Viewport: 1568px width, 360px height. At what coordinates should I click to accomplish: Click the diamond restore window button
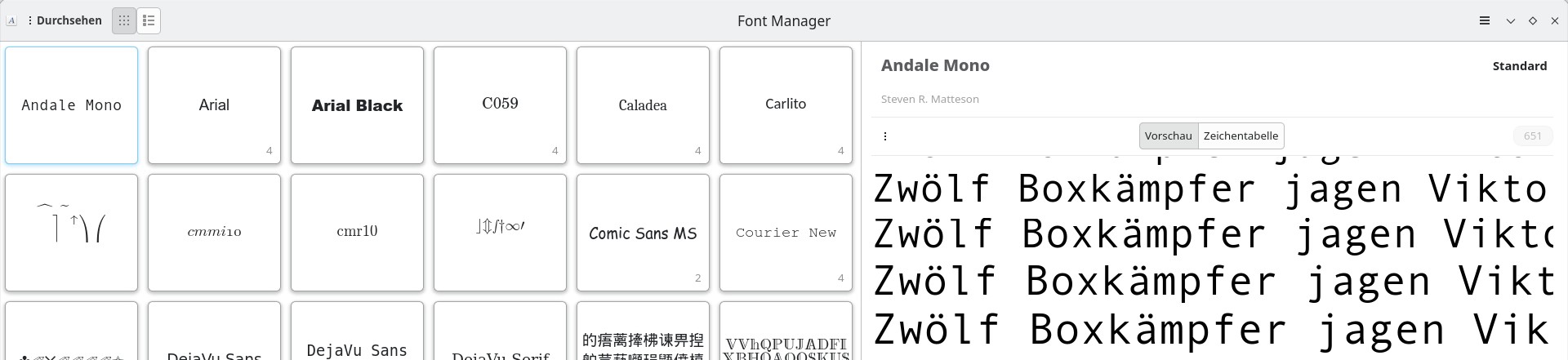click(1533, 21)
